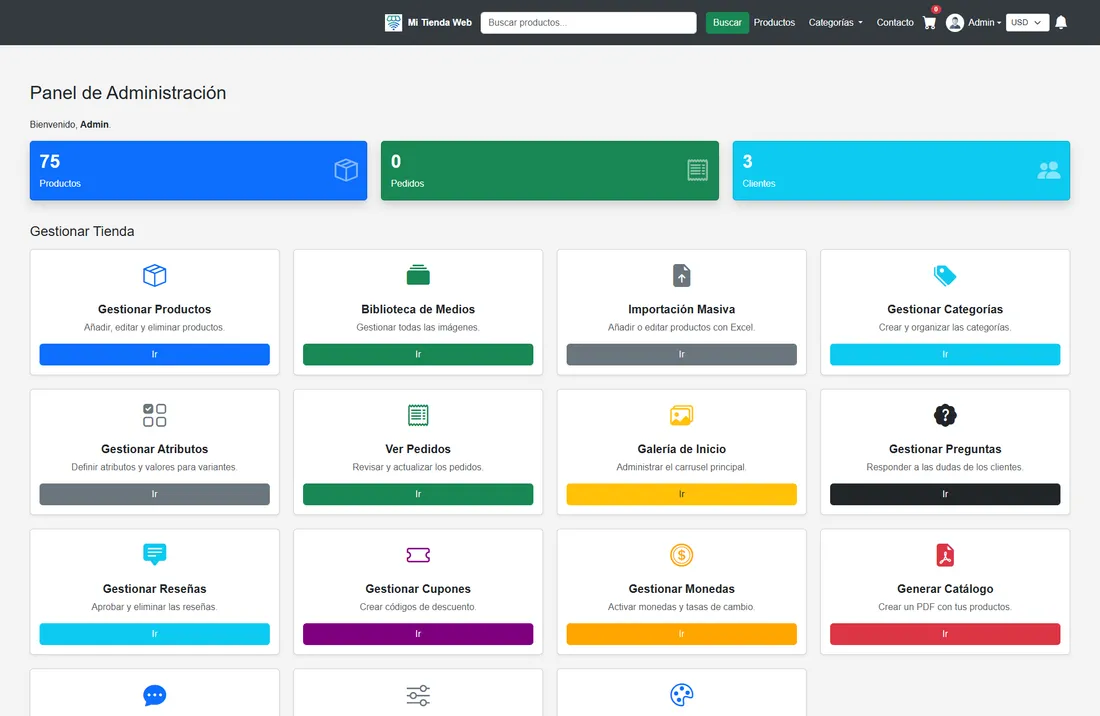The width and height of the screenshot is (1100, 716).
Task: Click the Ver Pedidos card title
Action: point(418,449)
